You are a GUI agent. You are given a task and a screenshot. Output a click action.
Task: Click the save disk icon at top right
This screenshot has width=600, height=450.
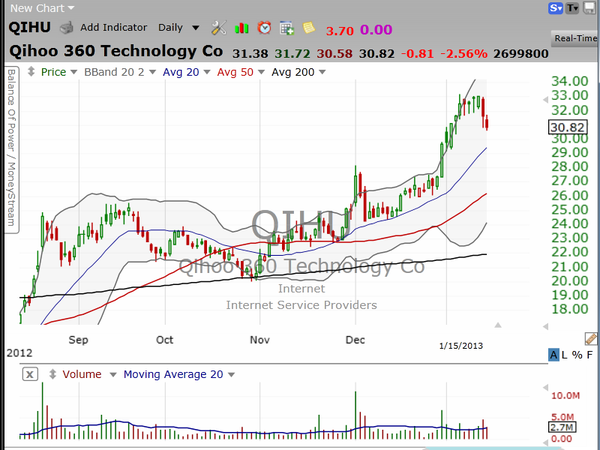click(589, 8)
